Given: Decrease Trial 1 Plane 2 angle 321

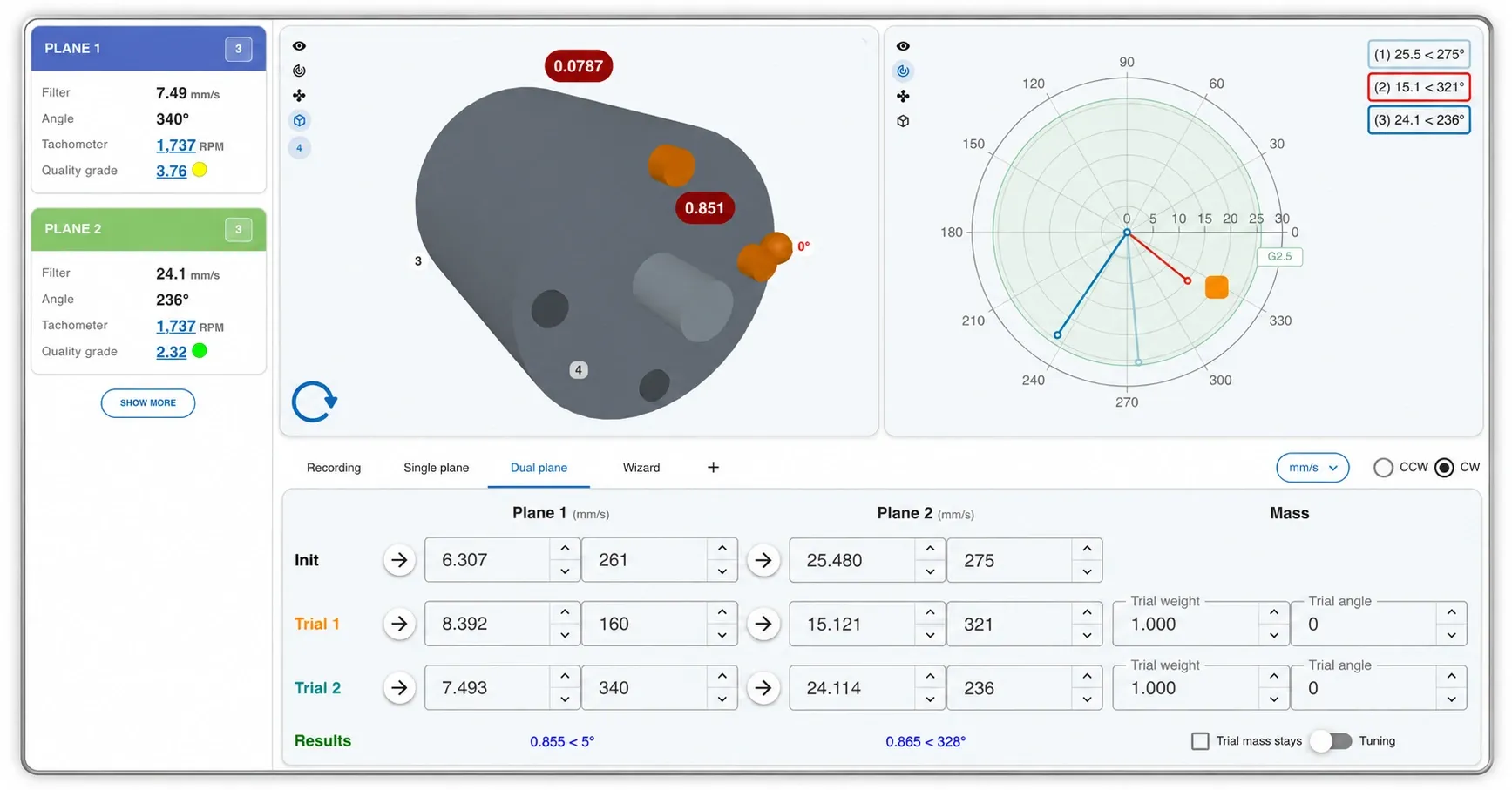Looking at the screenshot, I should 1087,635.
